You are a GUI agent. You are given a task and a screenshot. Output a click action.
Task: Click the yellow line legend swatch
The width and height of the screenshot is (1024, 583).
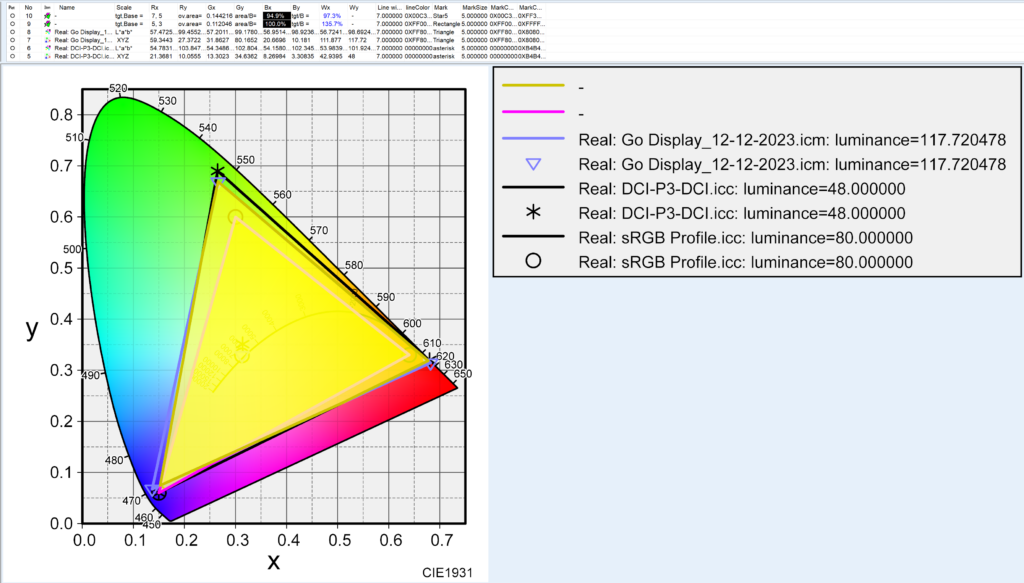[x=533, y=86]
